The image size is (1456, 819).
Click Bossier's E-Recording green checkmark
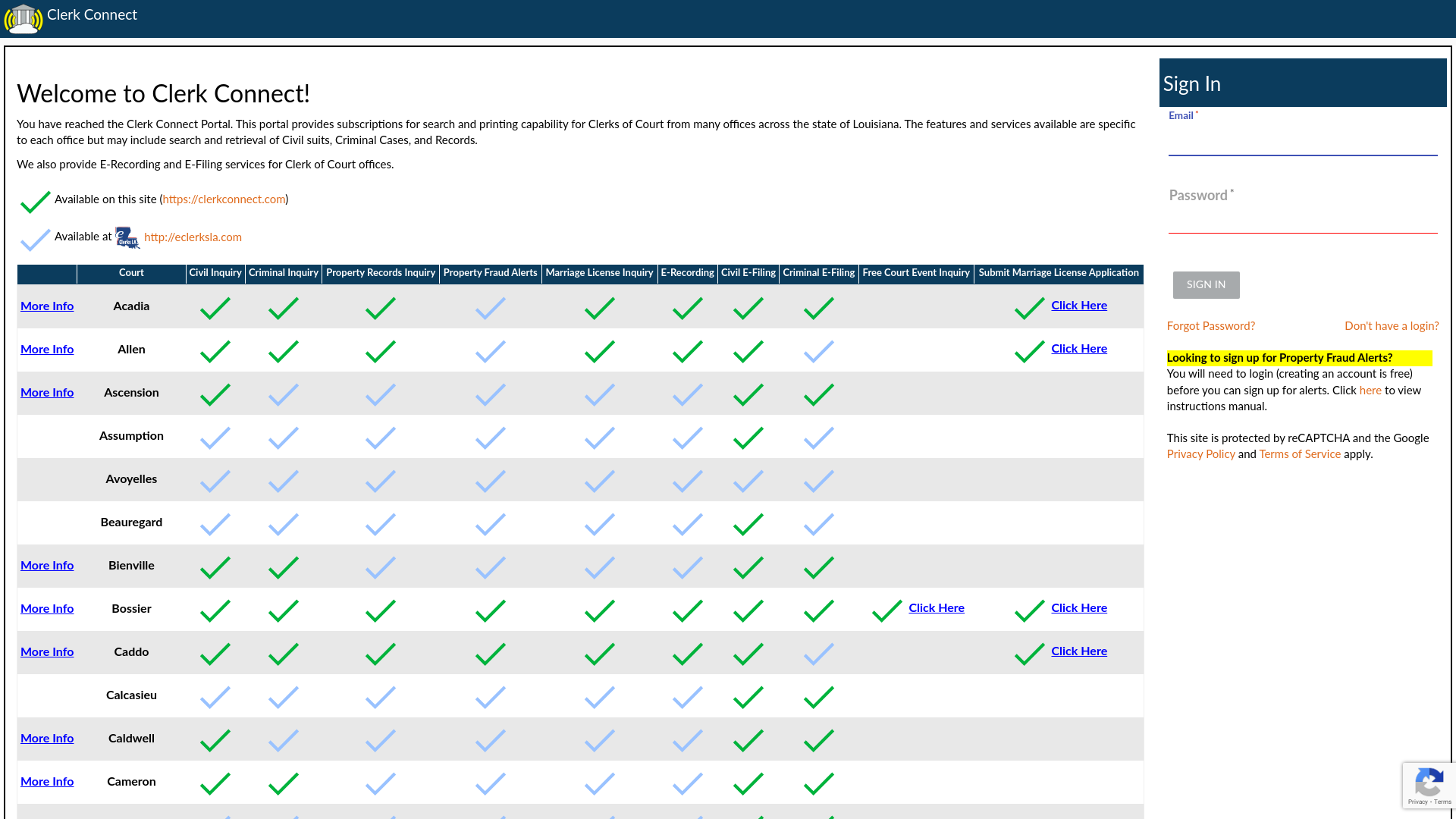coord(688,610)
